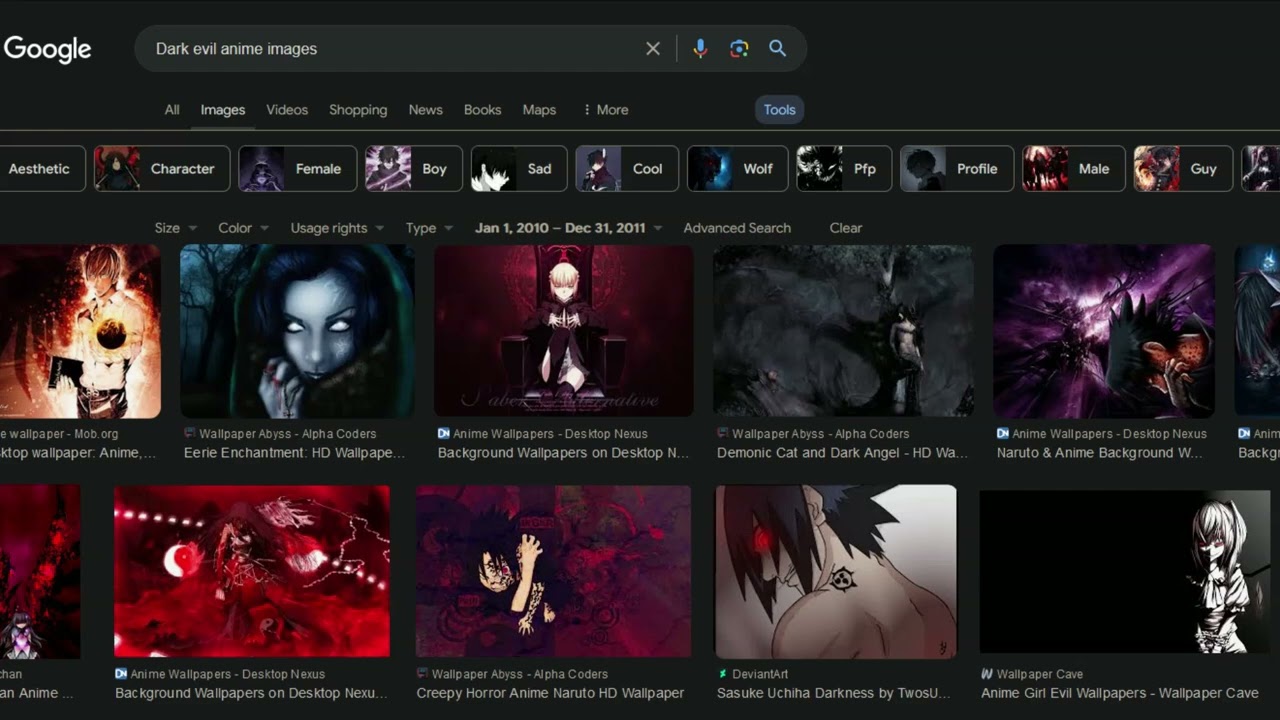
Task: Submit search with the magnifier icon
Action: coord(777,49)
